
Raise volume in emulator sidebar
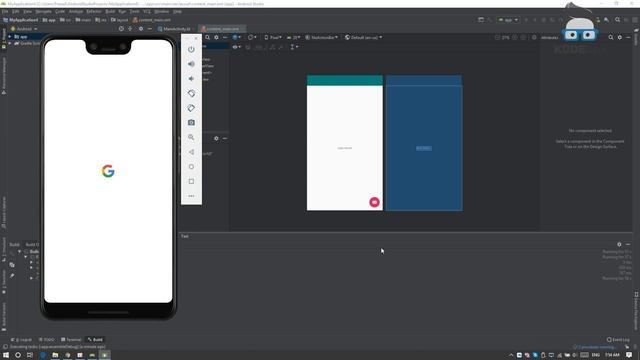[191, 64]
